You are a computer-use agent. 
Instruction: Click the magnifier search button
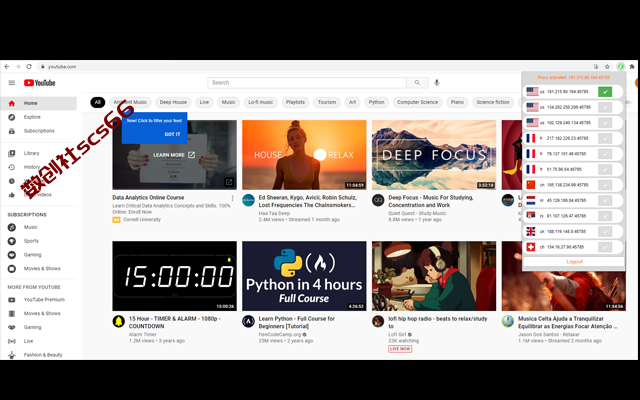click(x=417, y=82)
